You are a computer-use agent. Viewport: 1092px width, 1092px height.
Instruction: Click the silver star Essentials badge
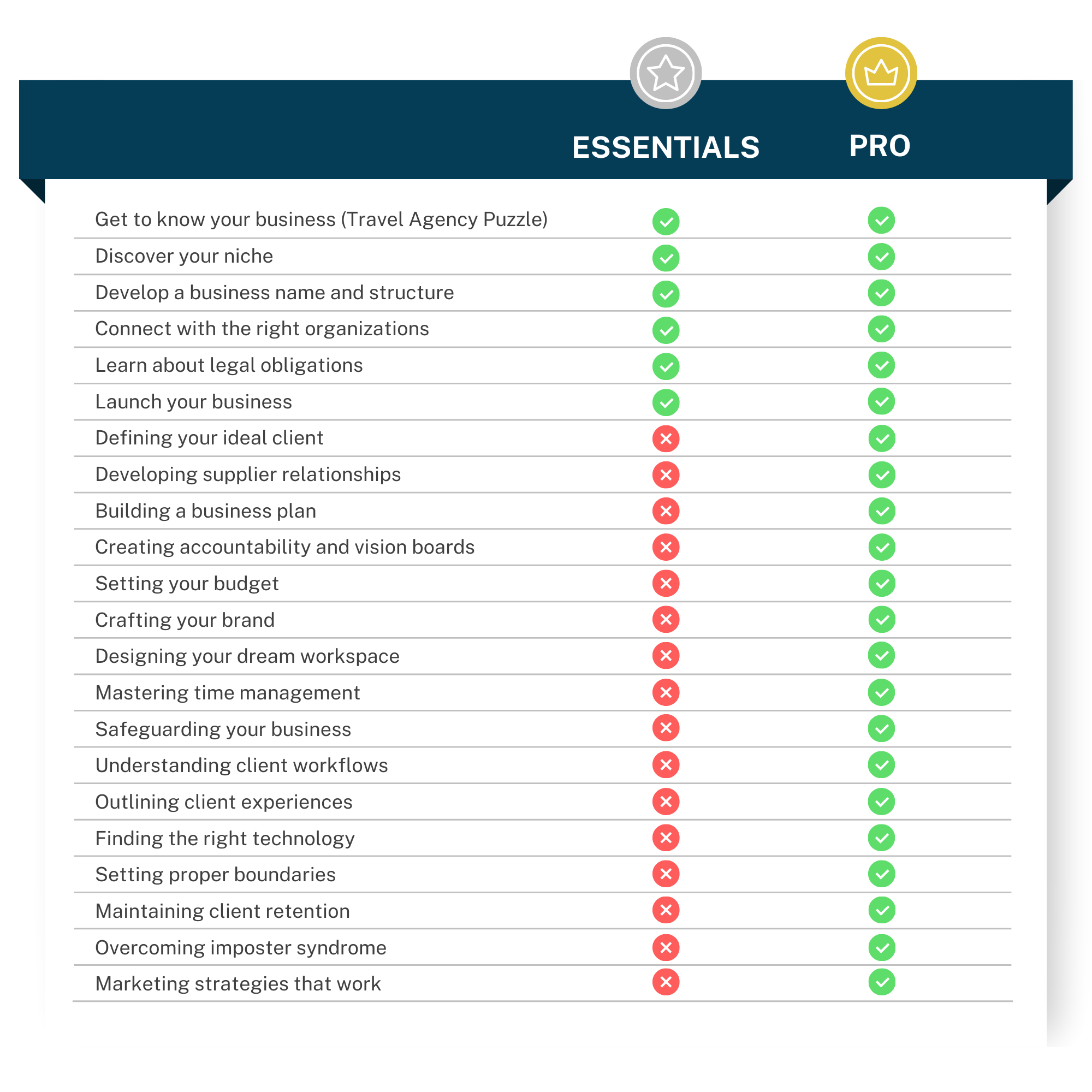click(665, 73)
